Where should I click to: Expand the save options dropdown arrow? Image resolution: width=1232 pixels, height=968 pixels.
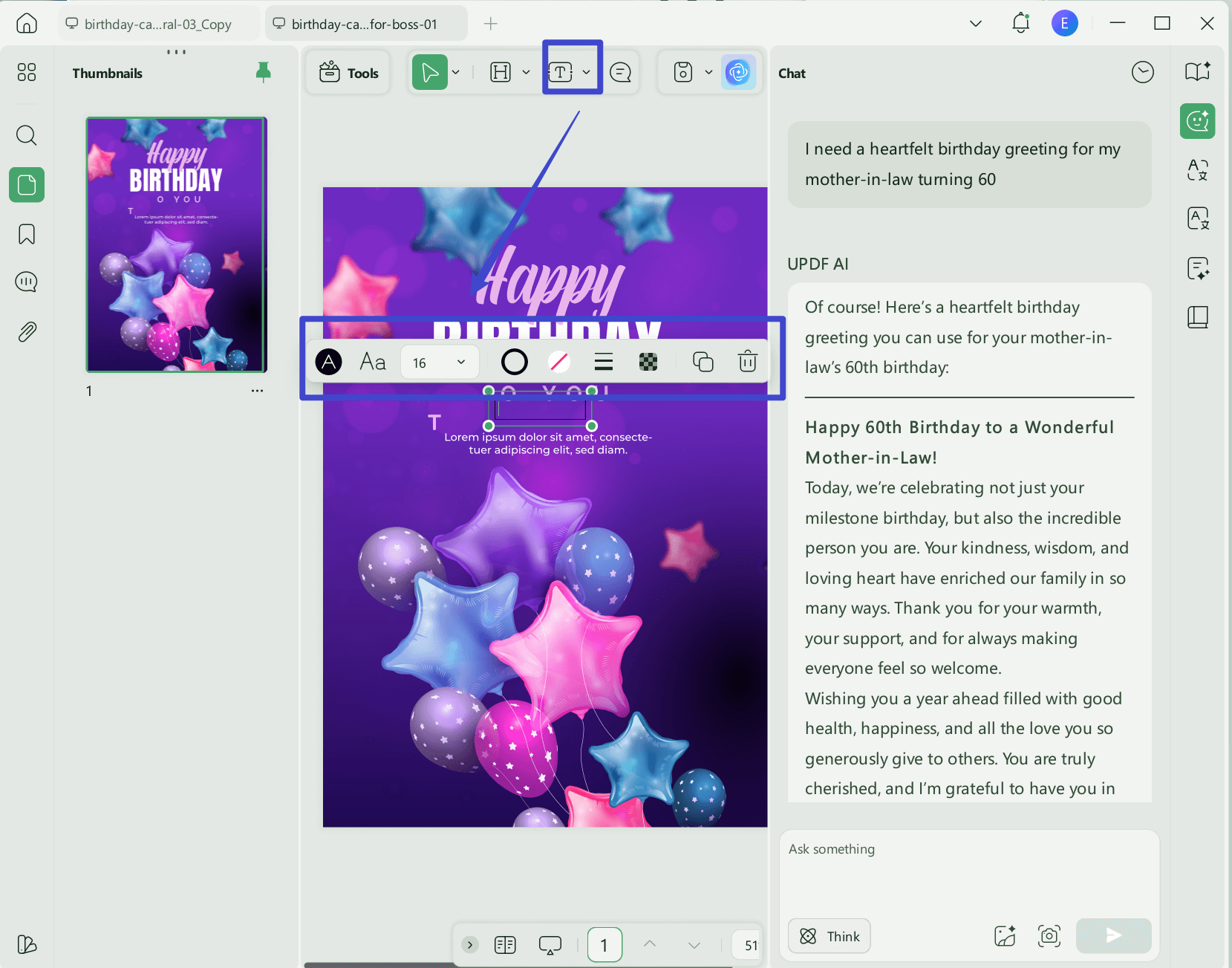[x=708, y=72]
